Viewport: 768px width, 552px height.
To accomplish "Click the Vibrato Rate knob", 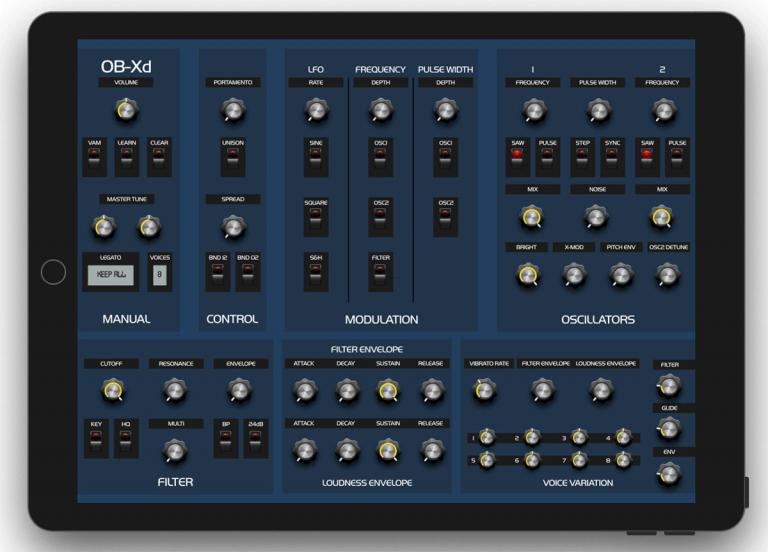I will point(484,390).
